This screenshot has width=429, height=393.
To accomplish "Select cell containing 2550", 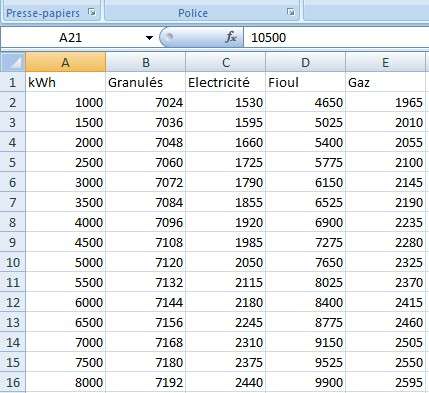I will coord(385,362).
